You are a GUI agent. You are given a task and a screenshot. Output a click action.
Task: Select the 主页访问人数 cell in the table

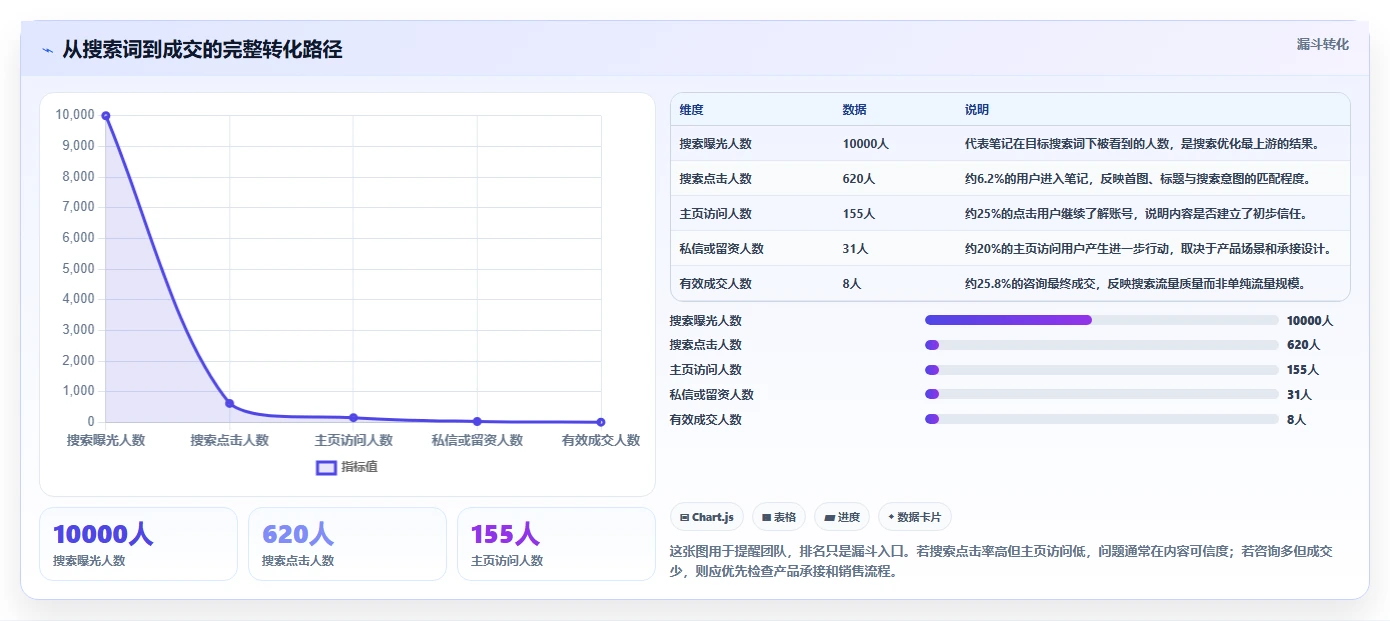click(x=716, y=214)
